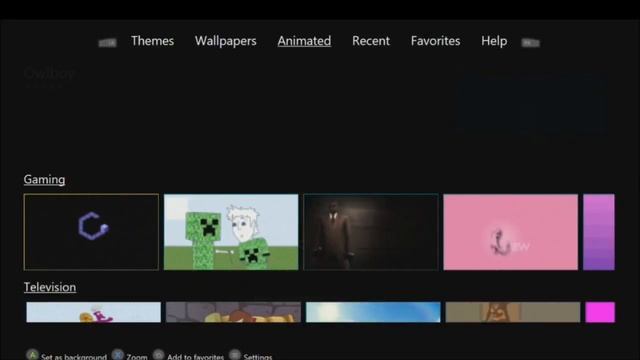Click the blue X button icon
The width and height of the screenshot is (640, 360).
tap(118, 355)
